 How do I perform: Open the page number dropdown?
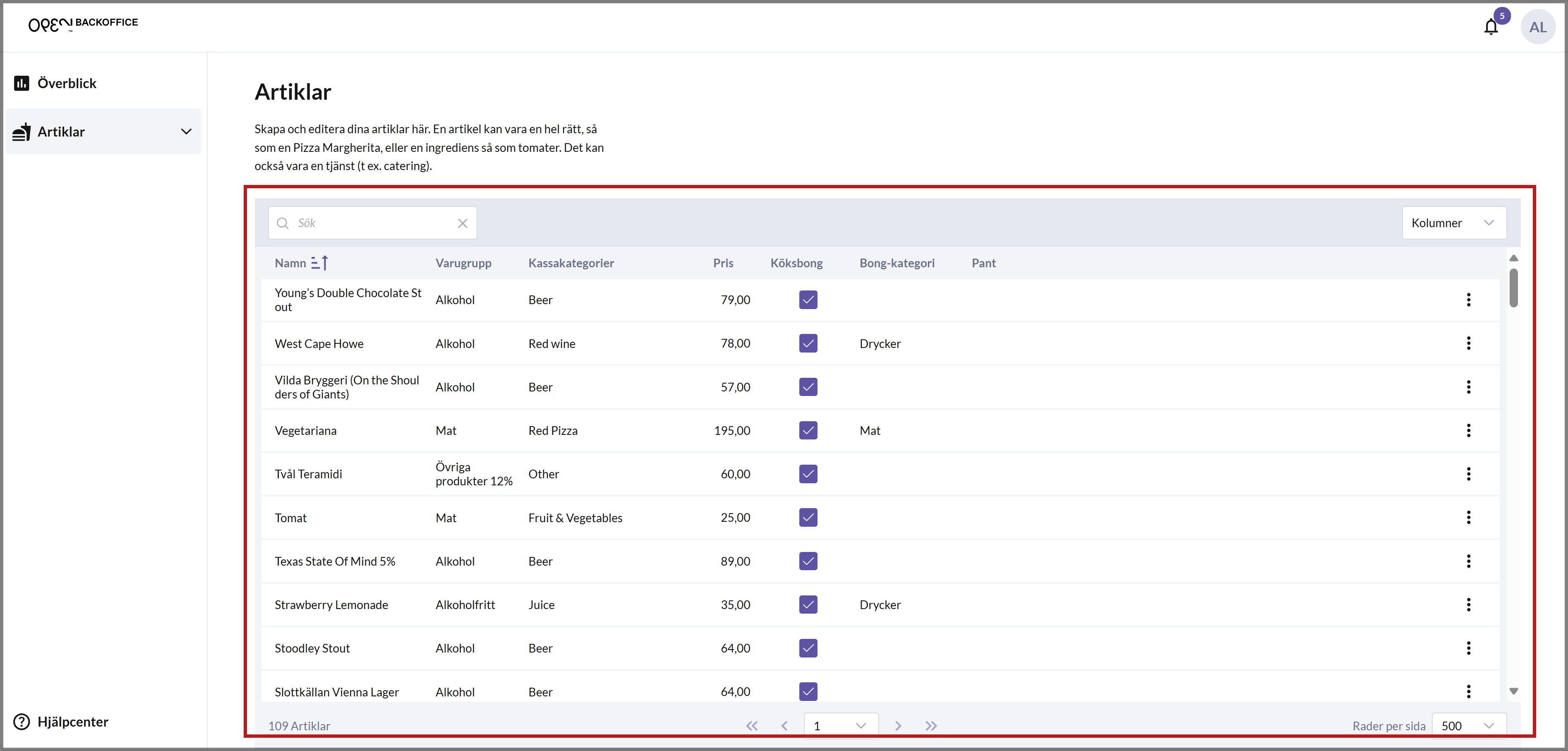pos(841,725)
